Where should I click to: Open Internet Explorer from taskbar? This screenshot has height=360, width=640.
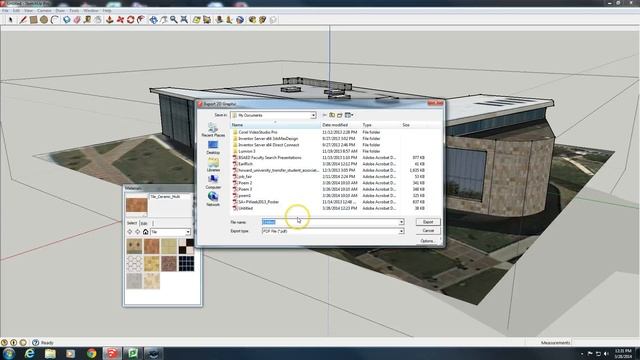(x=29, y=353)
